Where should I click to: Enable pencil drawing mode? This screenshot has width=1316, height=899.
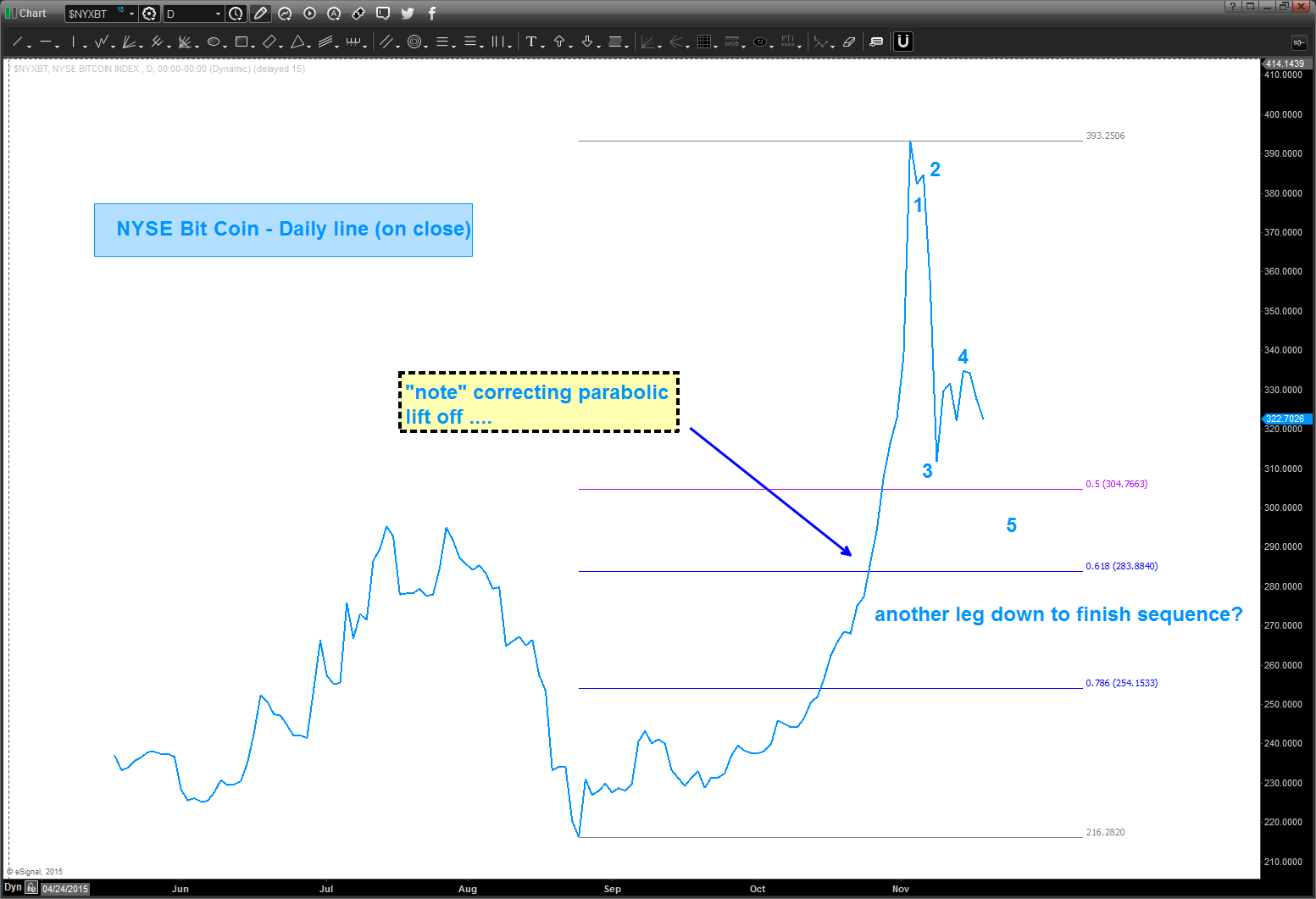point(260,13)
